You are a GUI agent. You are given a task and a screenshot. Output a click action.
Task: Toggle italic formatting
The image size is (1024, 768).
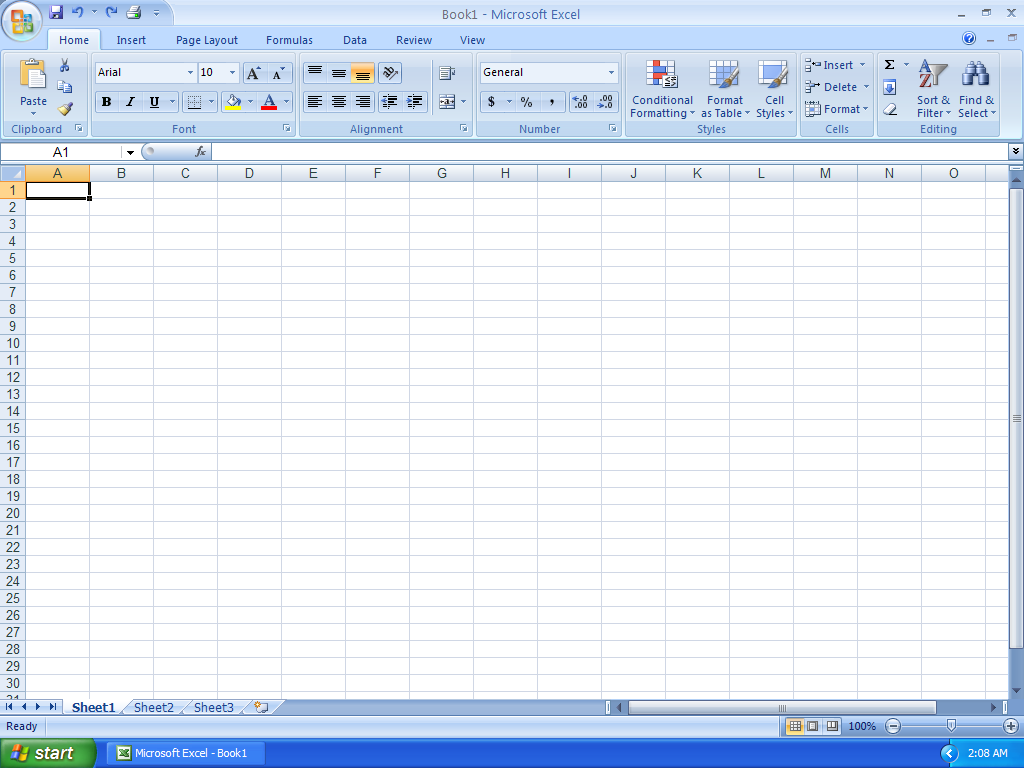click(x=129, y=101)
